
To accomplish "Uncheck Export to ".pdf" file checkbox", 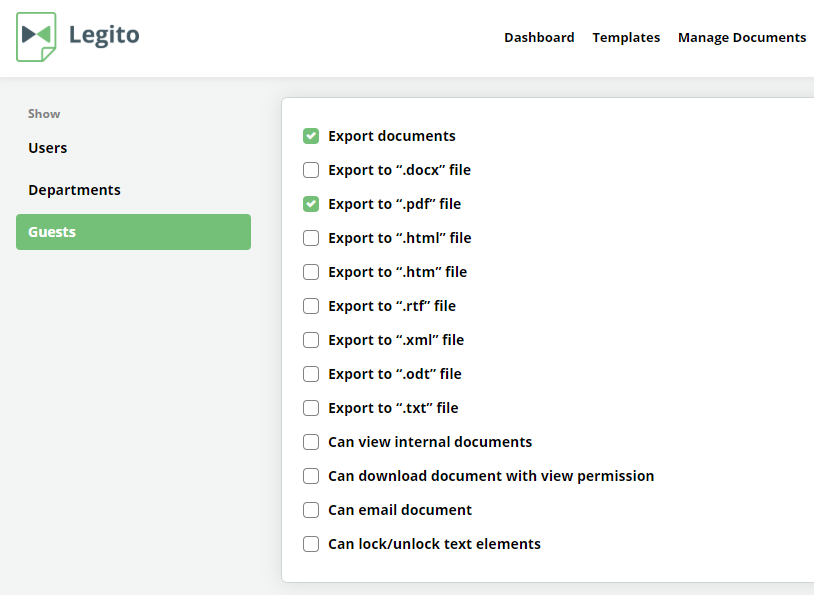I will coord(311,204).
